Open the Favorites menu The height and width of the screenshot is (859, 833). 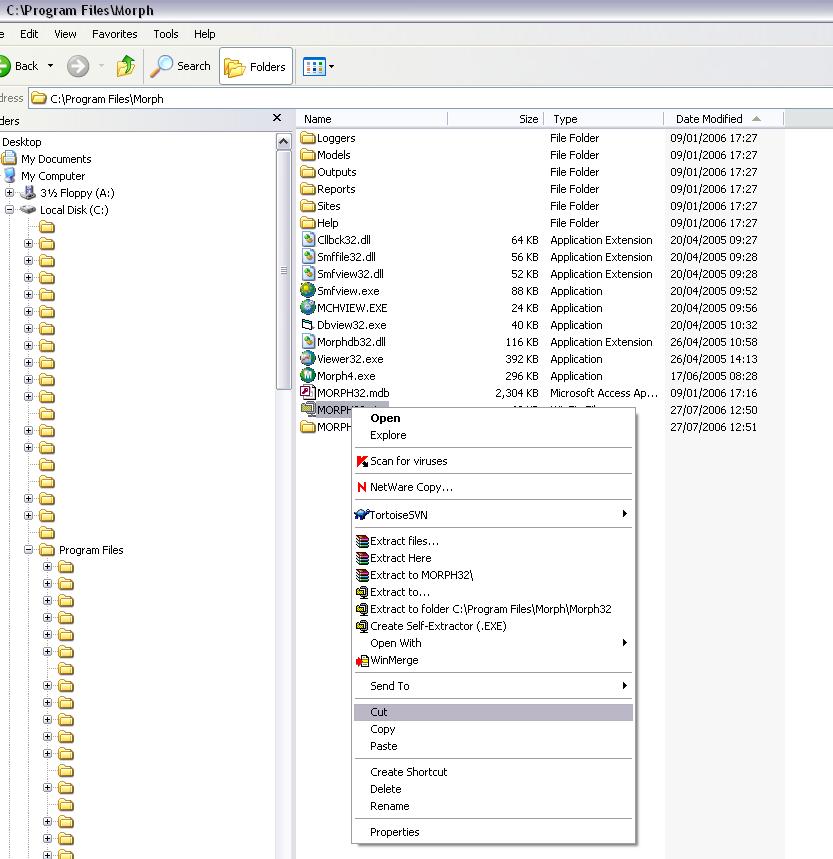[114, 34]
